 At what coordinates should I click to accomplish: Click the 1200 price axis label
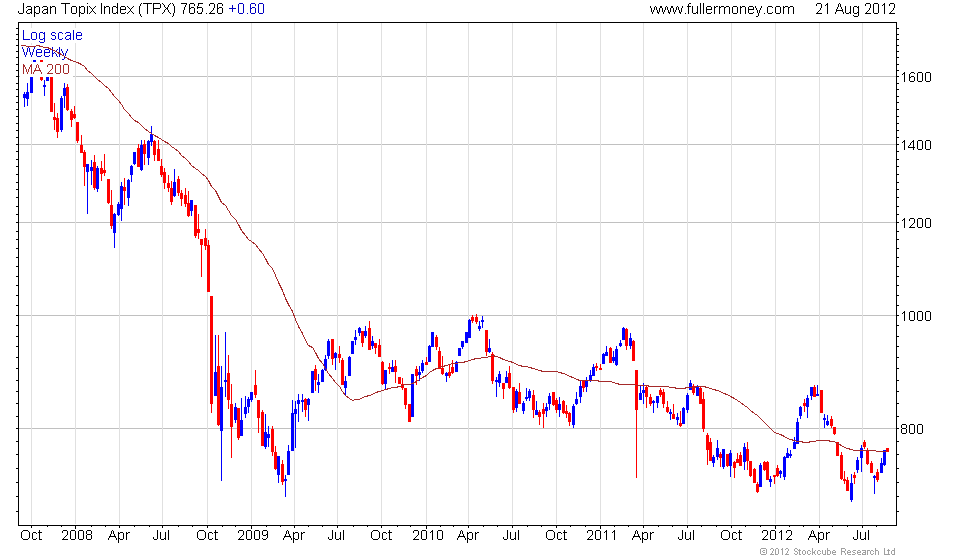click(916, 223)
